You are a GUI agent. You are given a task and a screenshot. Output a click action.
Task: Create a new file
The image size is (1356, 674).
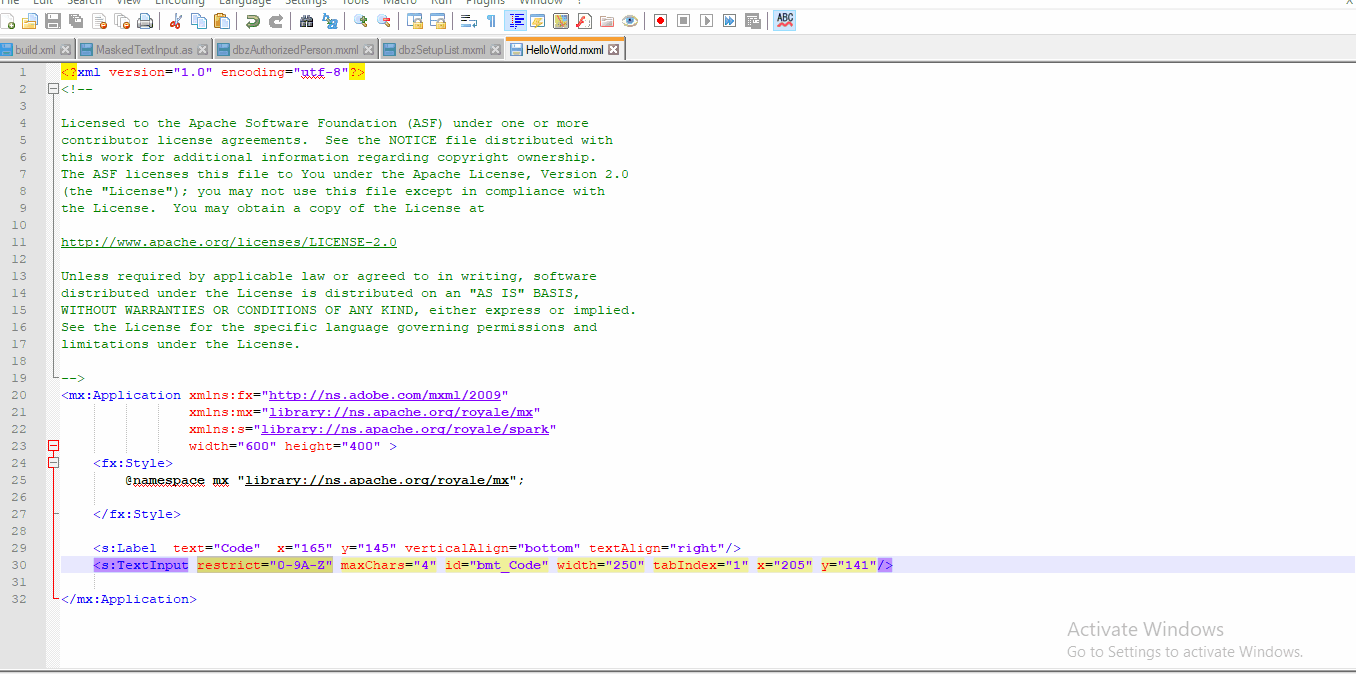pos(8,20)
